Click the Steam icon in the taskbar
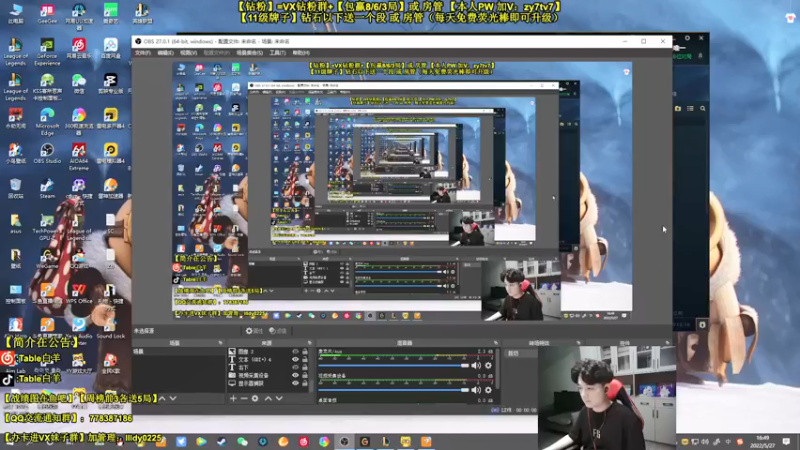800x450 pixels. pos(221,441)
